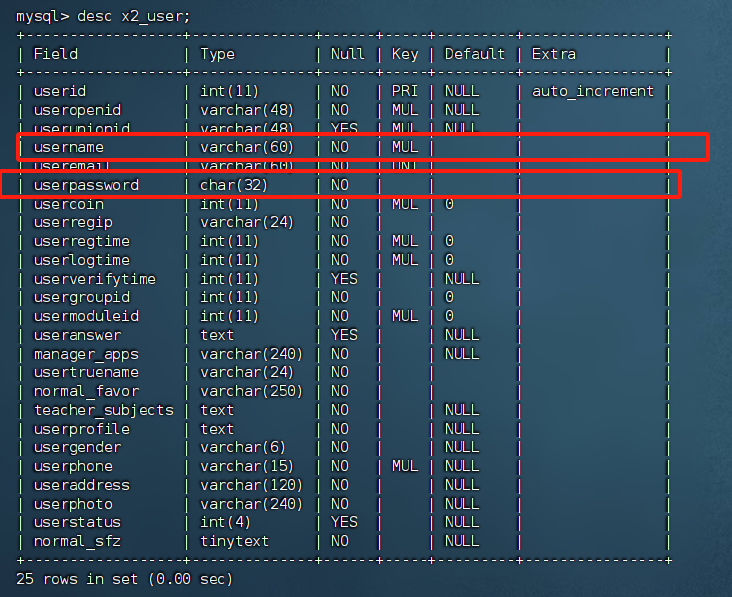This screenshot has height=597, width=732.
Task: Click the 'userregtime' field name
Action: pyautogui.click(x=82, y=241)
